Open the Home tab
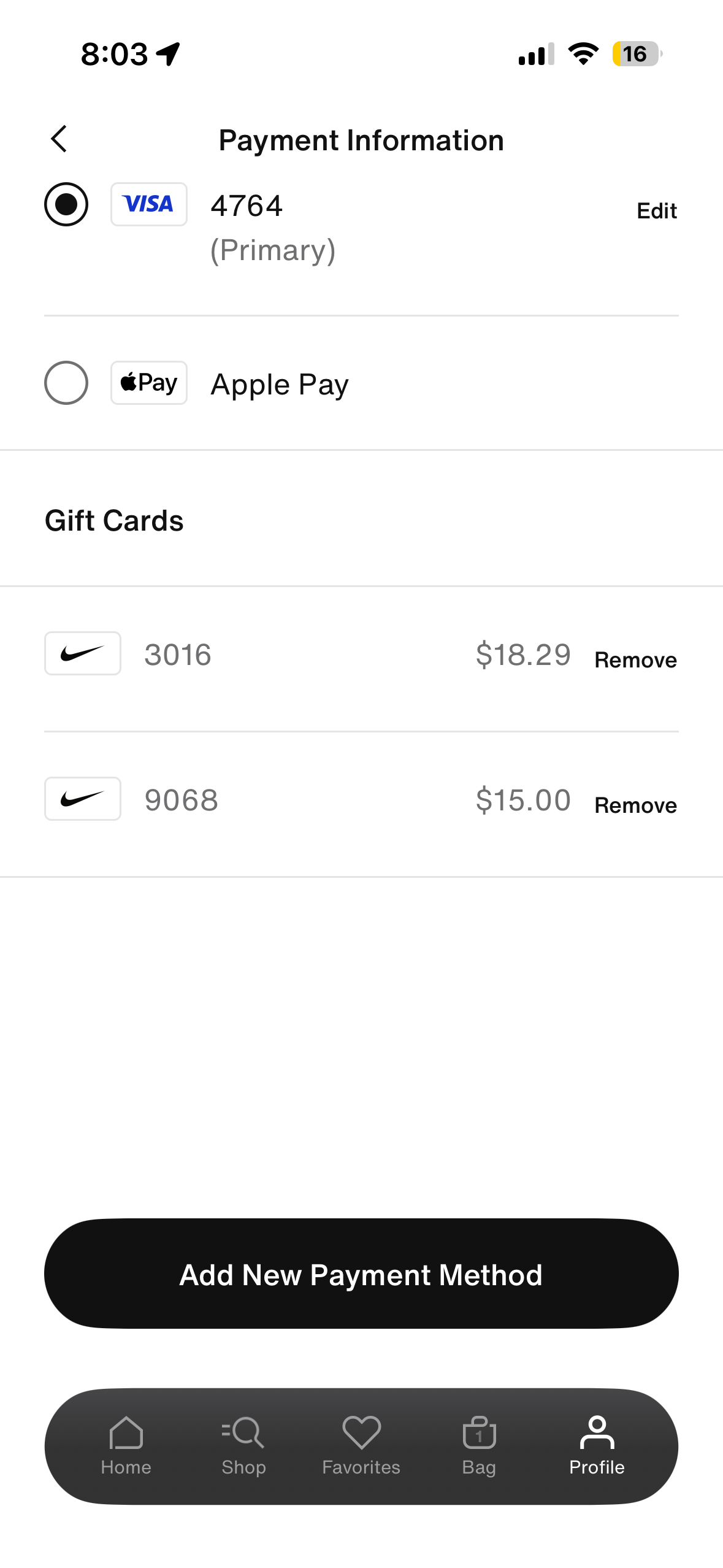 126,1445
